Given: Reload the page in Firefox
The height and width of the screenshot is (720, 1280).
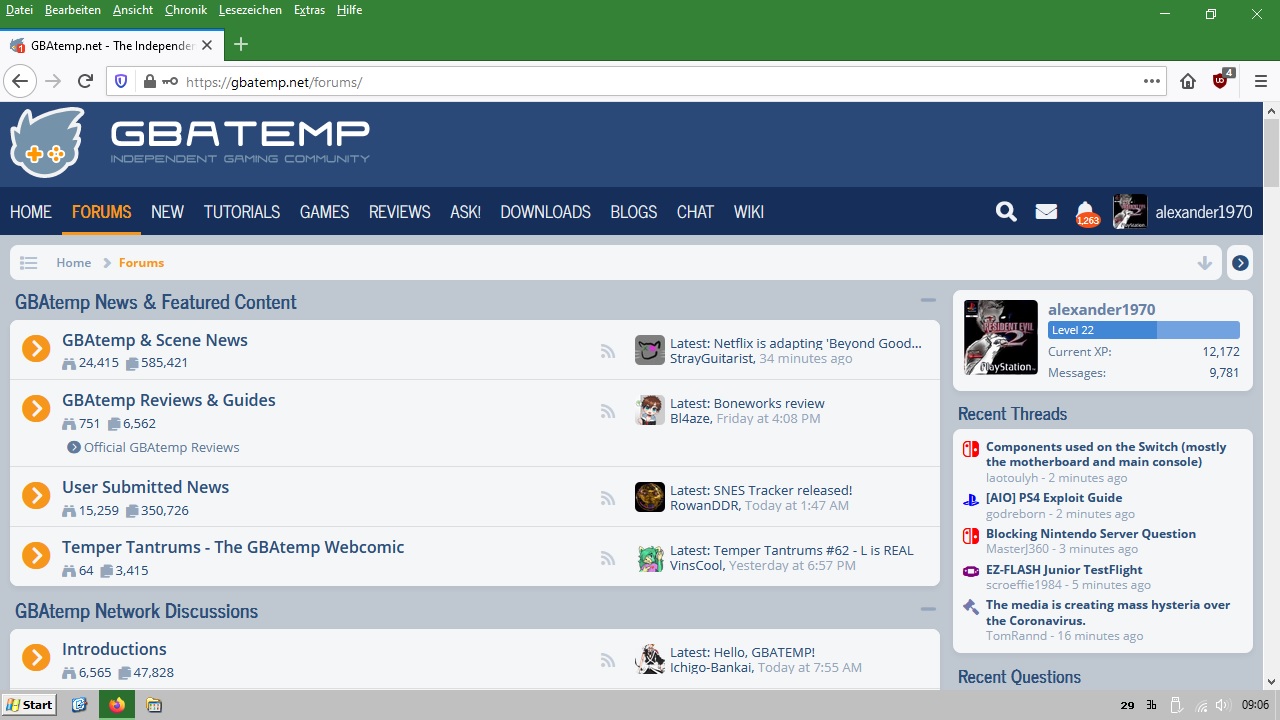Looking at the screenshot, I should tap(86, 81).
